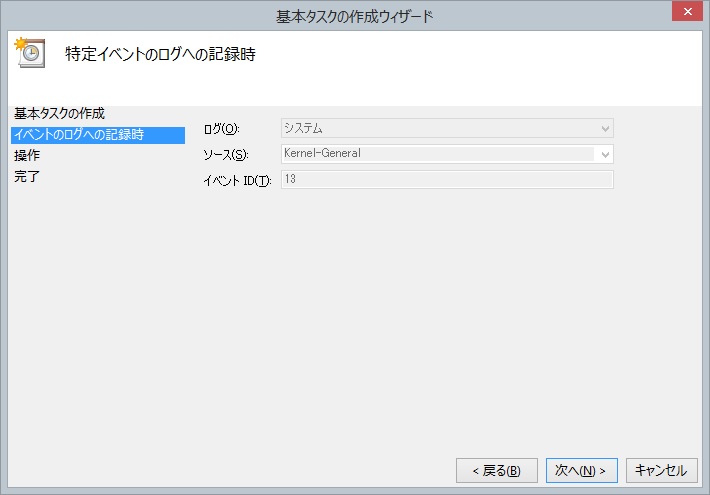Select the イベントのログへの記録時 step
710x495 pixels.
(98, 135)
